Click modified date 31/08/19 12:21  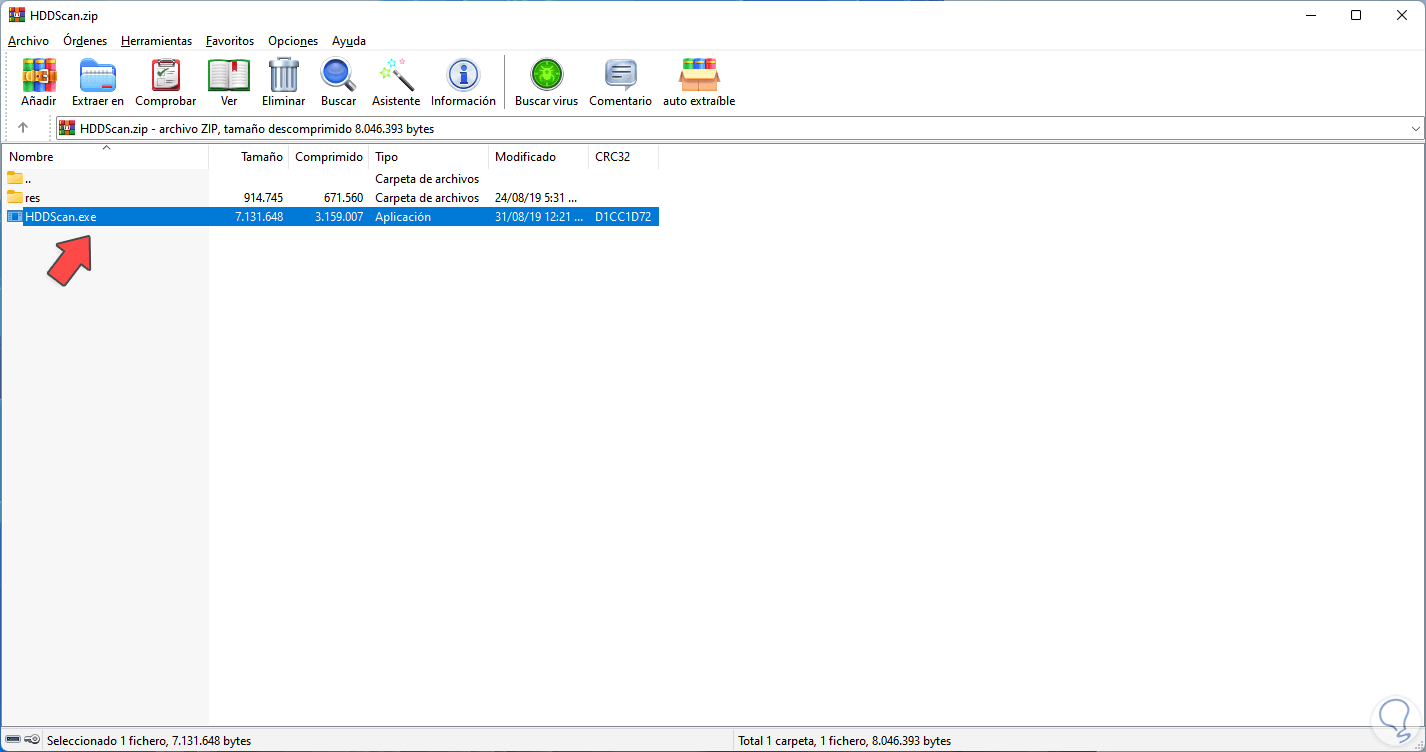(539, 216)
